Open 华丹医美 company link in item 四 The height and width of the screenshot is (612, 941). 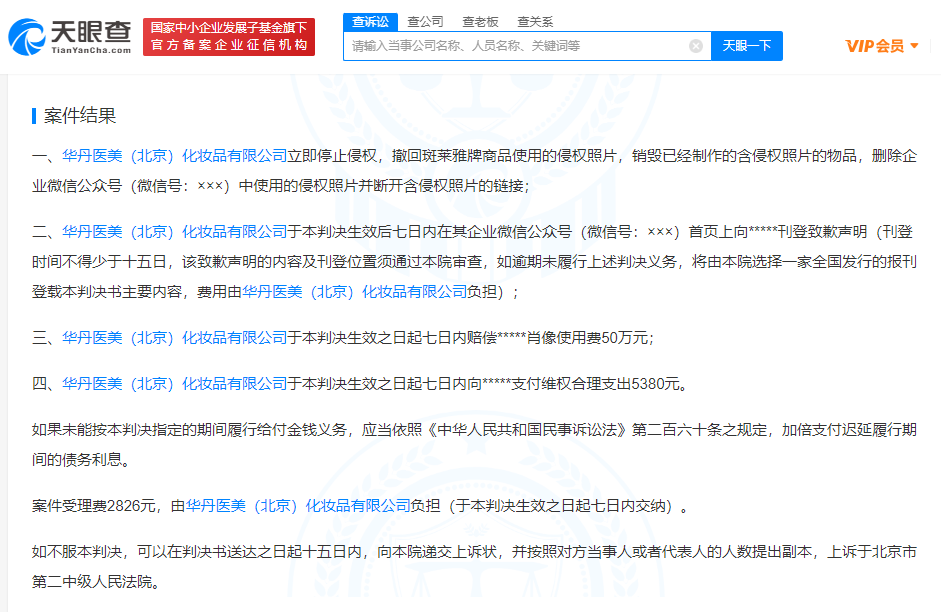(x=175, y=383)
